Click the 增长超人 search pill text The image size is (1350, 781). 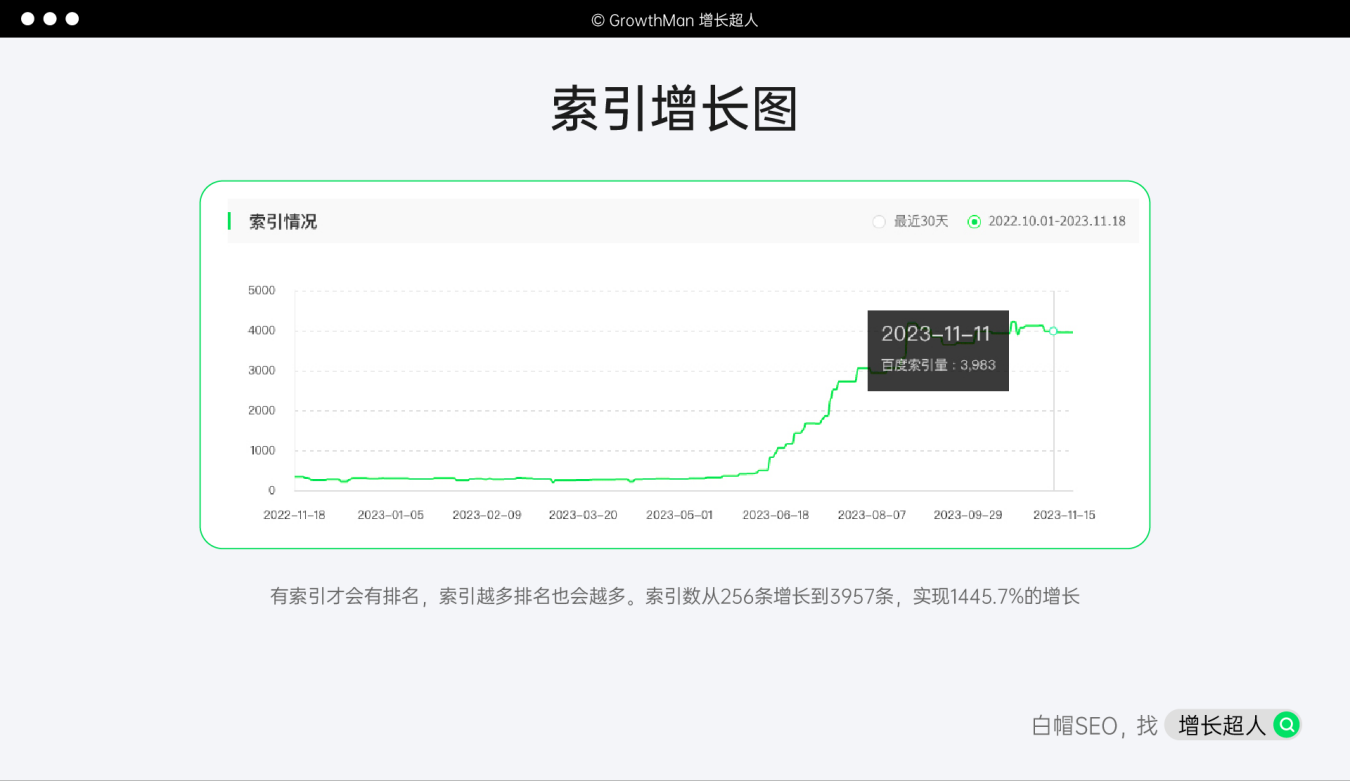[1221, 725]
